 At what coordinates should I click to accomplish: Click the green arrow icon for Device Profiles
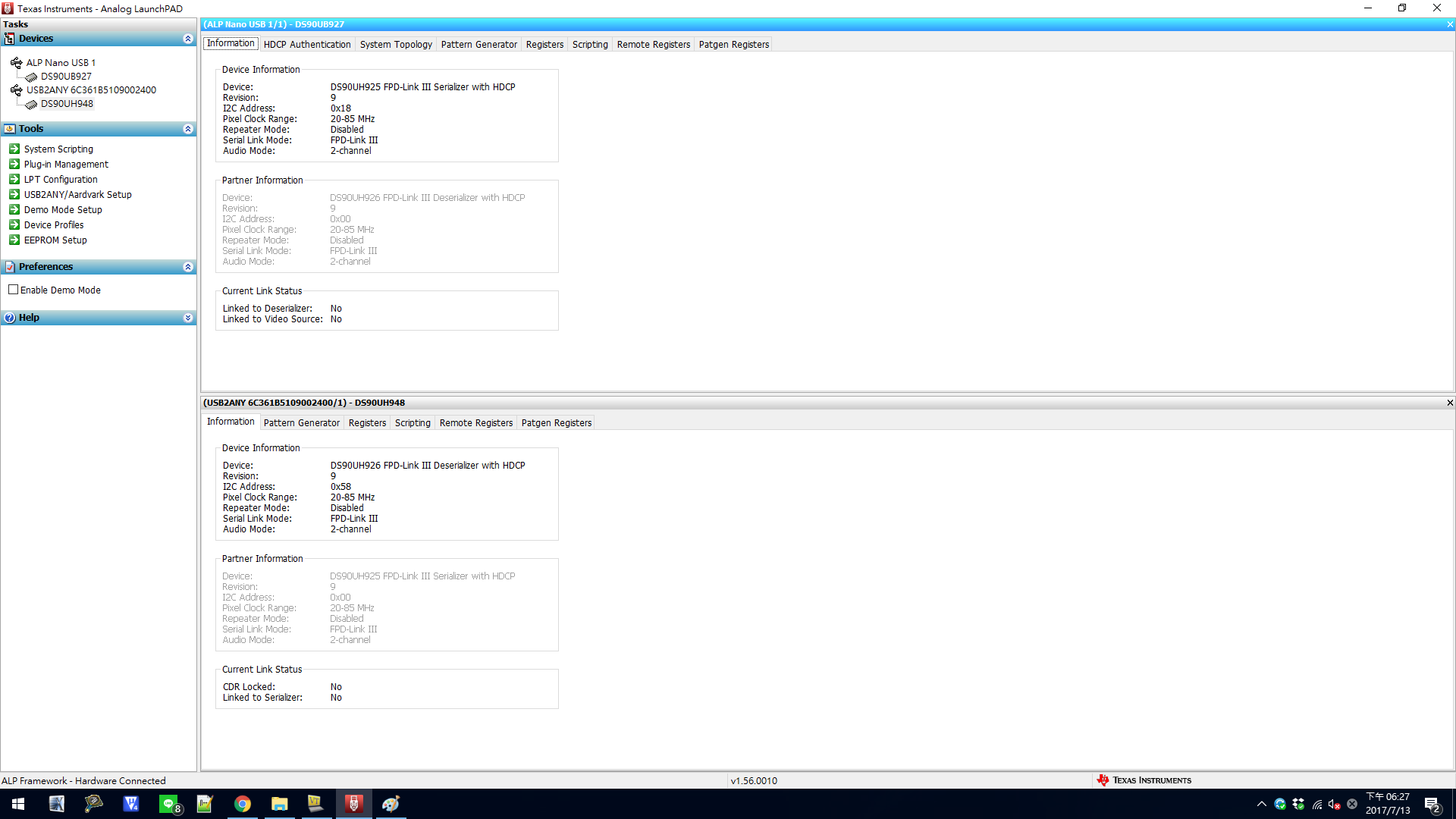pyautogui.click(x=14, y=224)
